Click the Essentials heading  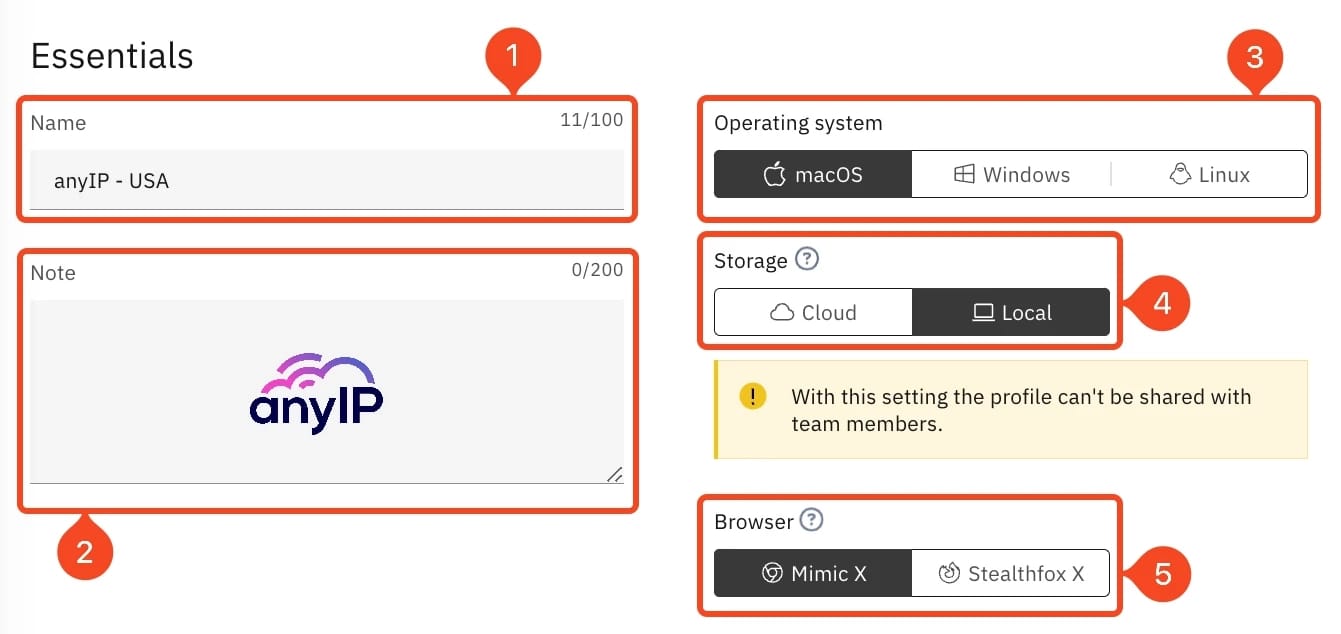111,55
